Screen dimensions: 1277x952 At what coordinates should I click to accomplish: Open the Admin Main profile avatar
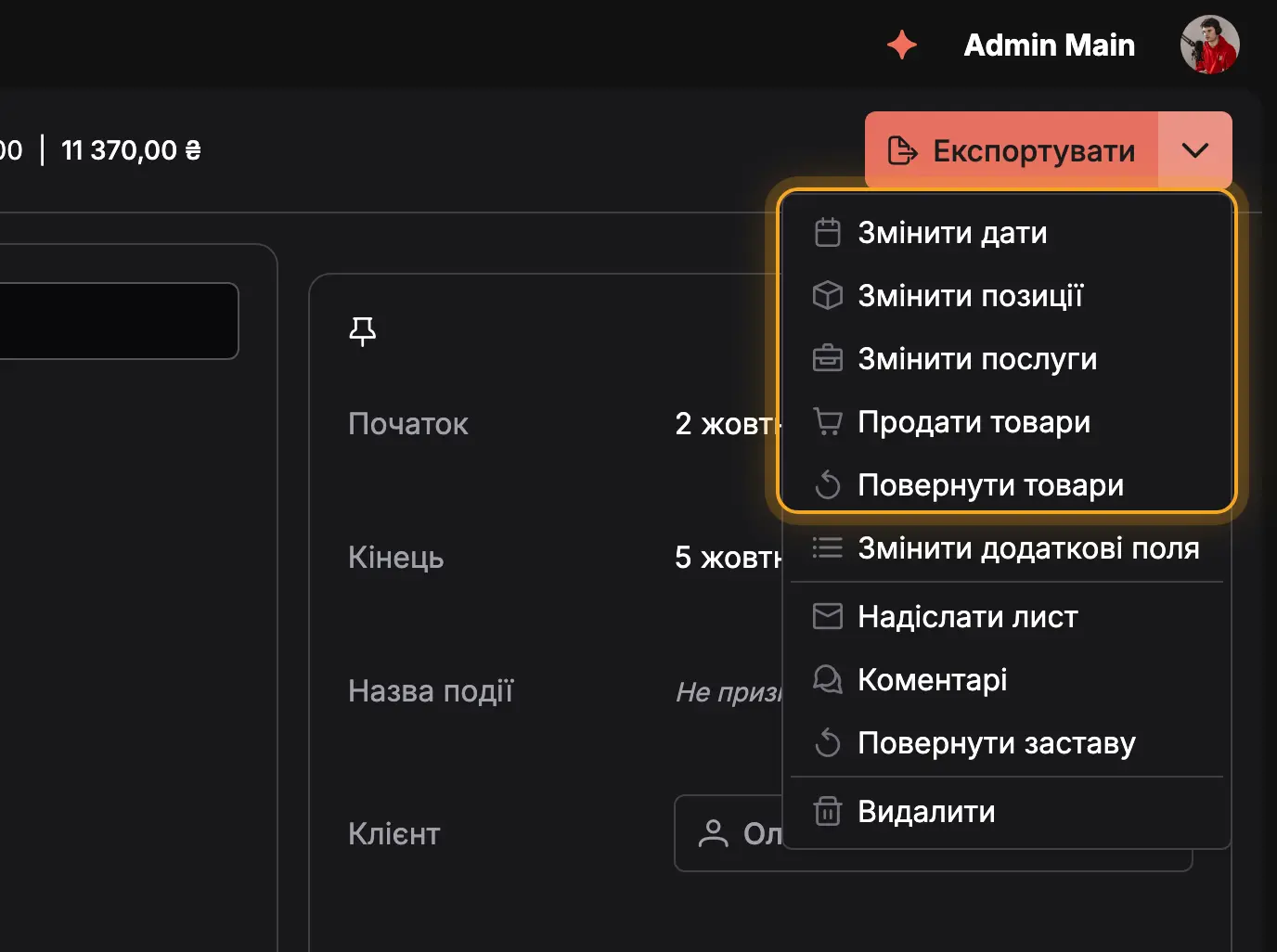coord(1209,45)
